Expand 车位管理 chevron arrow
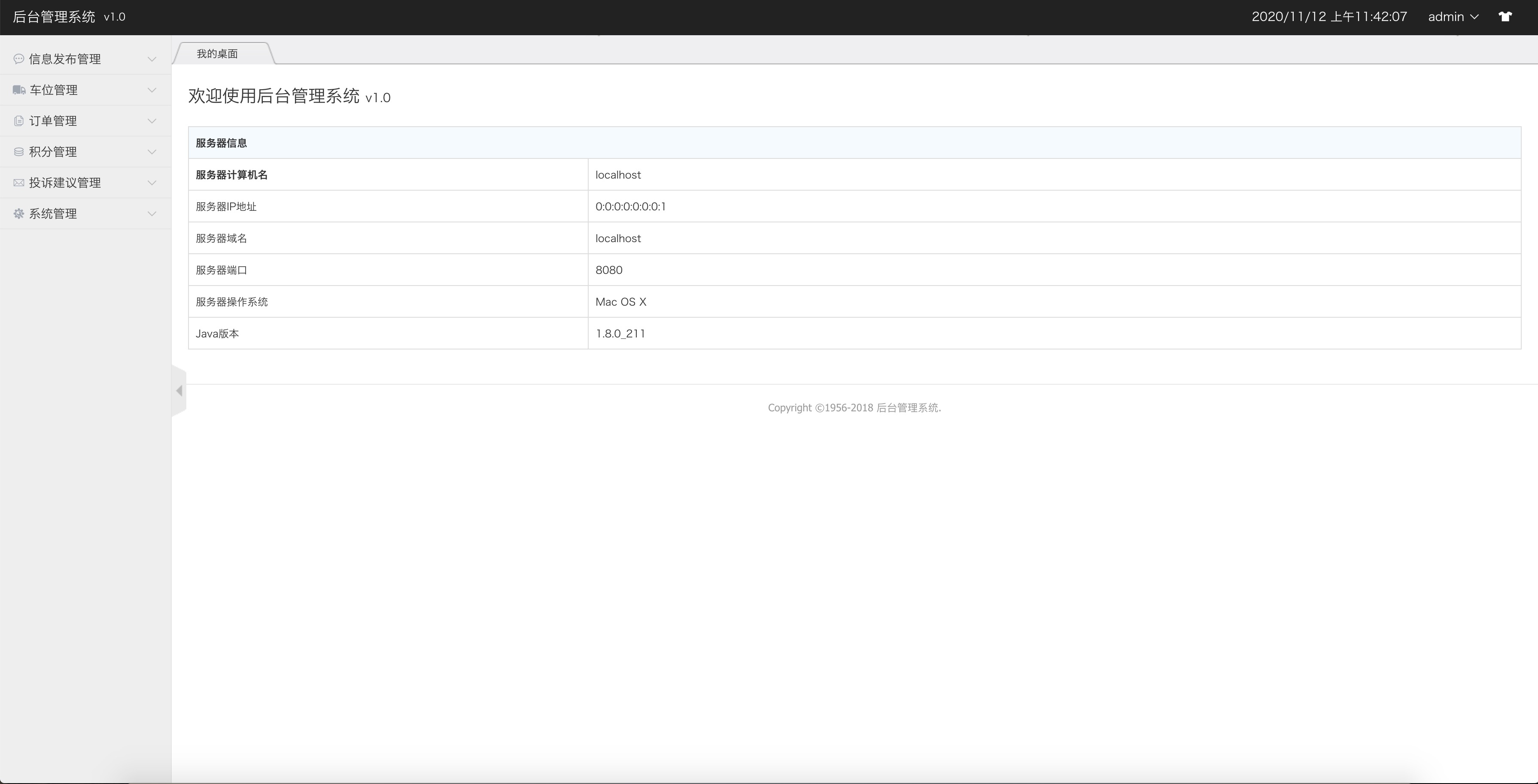The image size is (1538, 784). tap(152, 90)
